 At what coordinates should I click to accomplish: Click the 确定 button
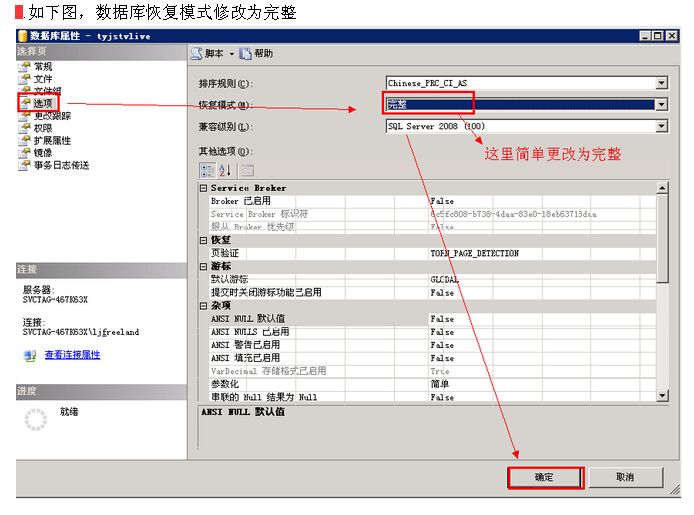tap(544, 477)
